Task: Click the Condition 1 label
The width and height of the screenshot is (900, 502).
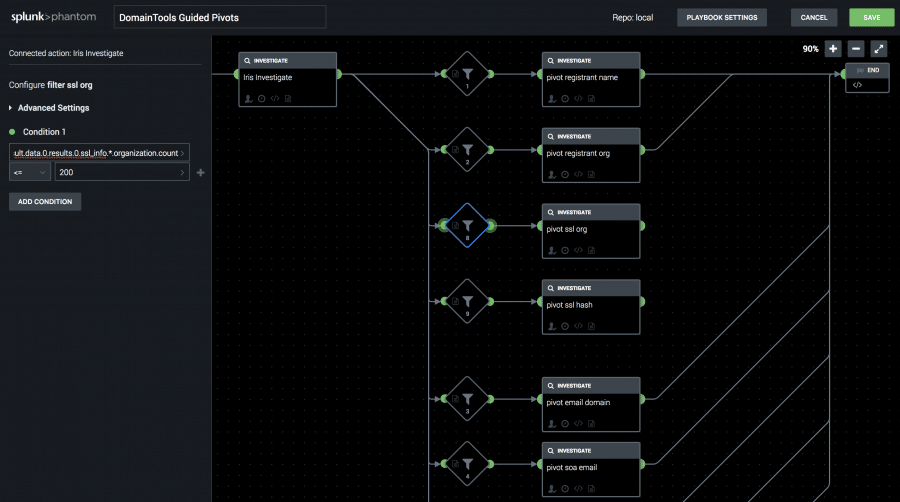Action: coord(44,132)
